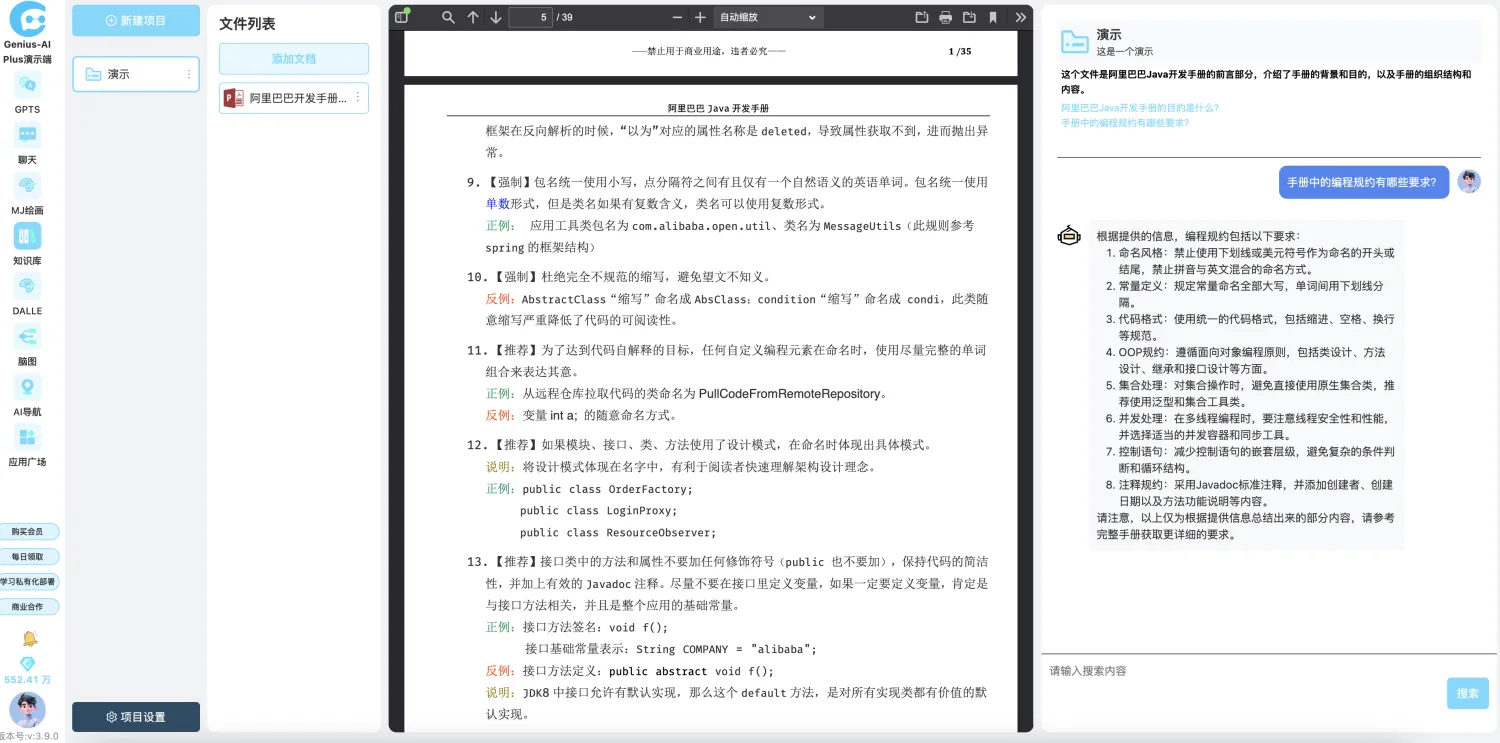The image size is (1500, 743).
Task: Go to previous PDF page arrow
Action: [x=473, y=17]
